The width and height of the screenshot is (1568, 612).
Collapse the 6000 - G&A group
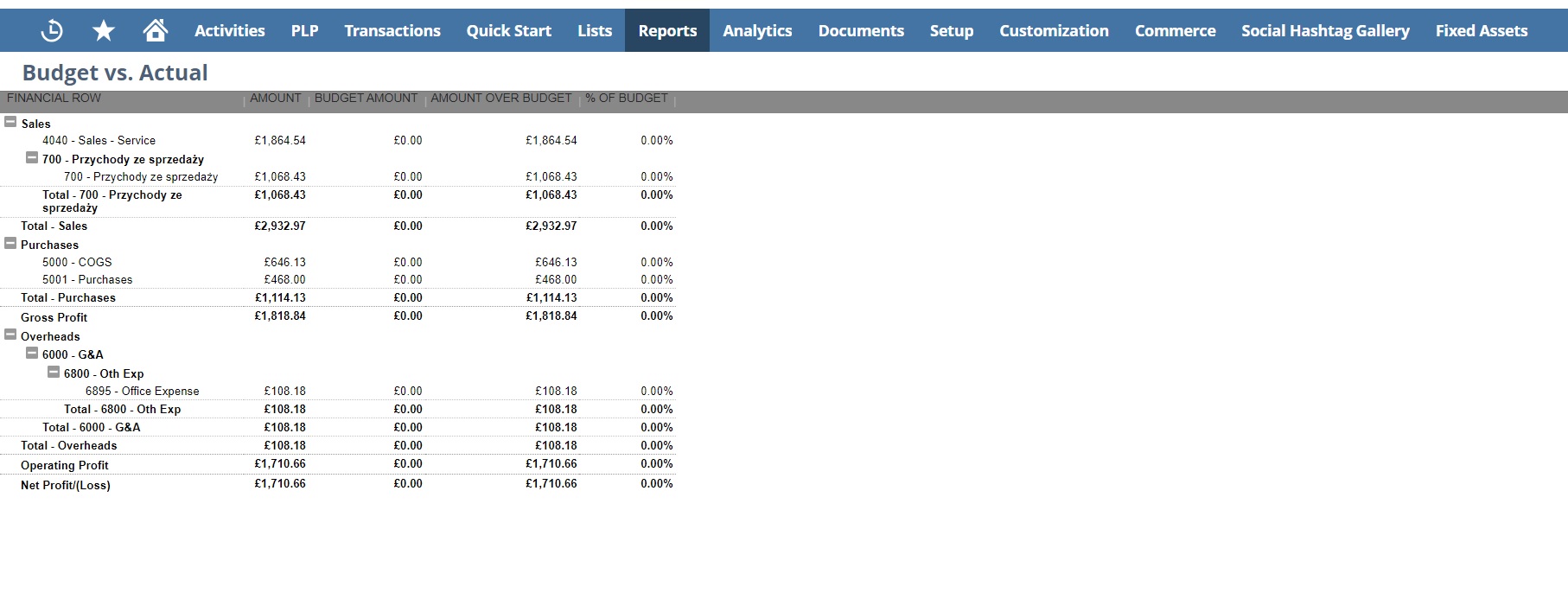(32, 354)
